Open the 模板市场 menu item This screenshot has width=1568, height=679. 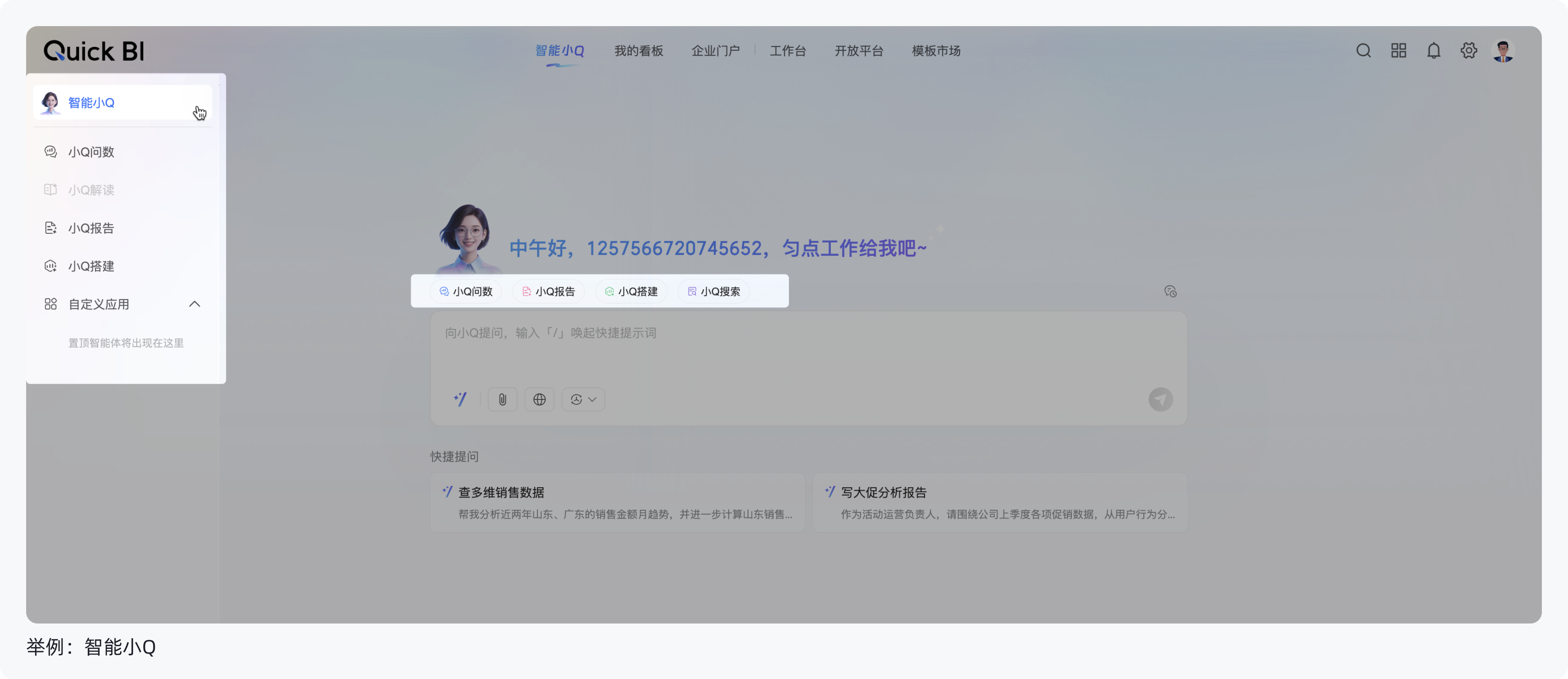pyautogui.click(x=935, y=51)
